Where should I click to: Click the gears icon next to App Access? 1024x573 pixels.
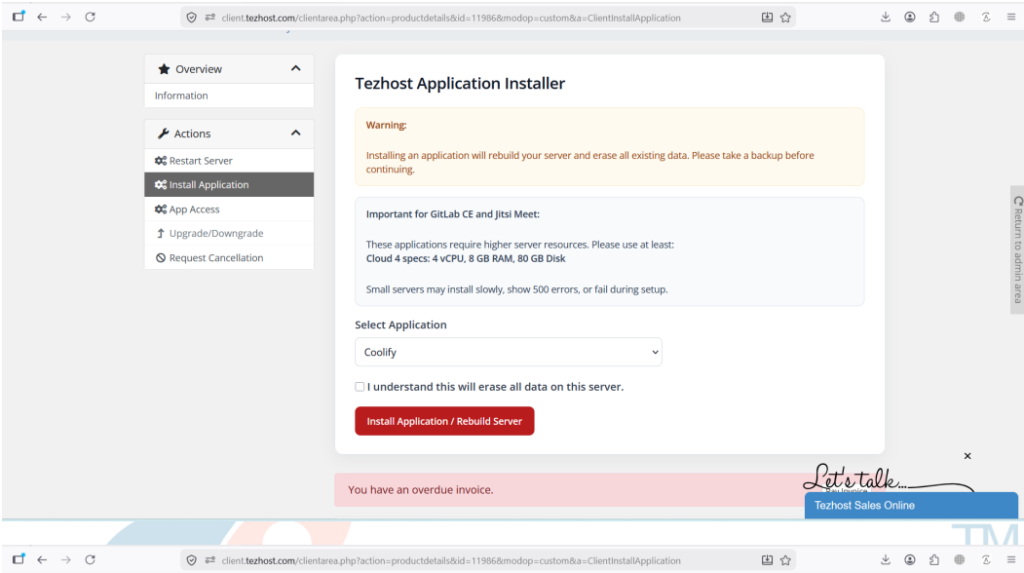click(x=161, y=209)
